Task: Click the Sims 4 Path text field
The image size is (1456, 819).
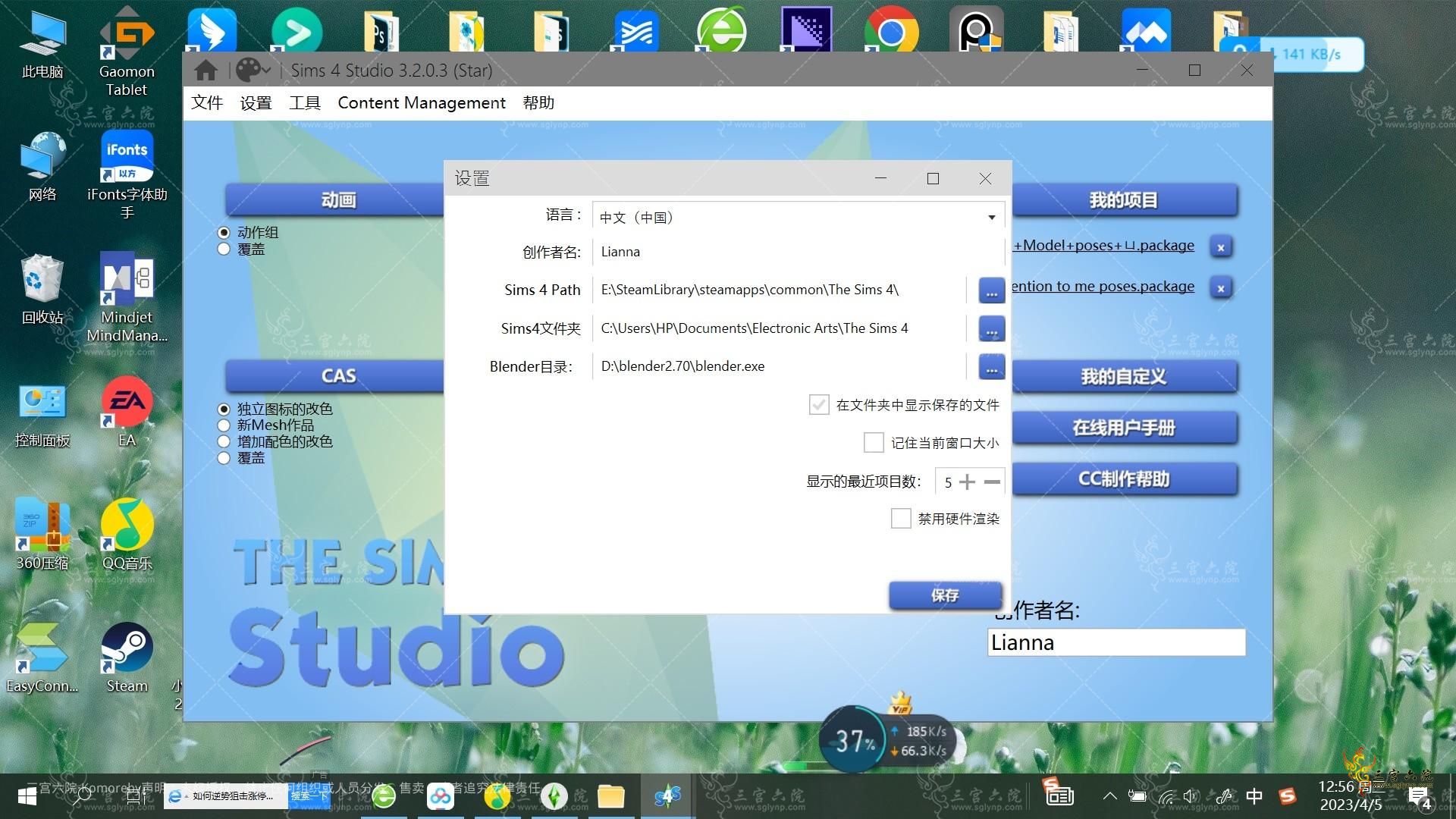Action: 779,290
